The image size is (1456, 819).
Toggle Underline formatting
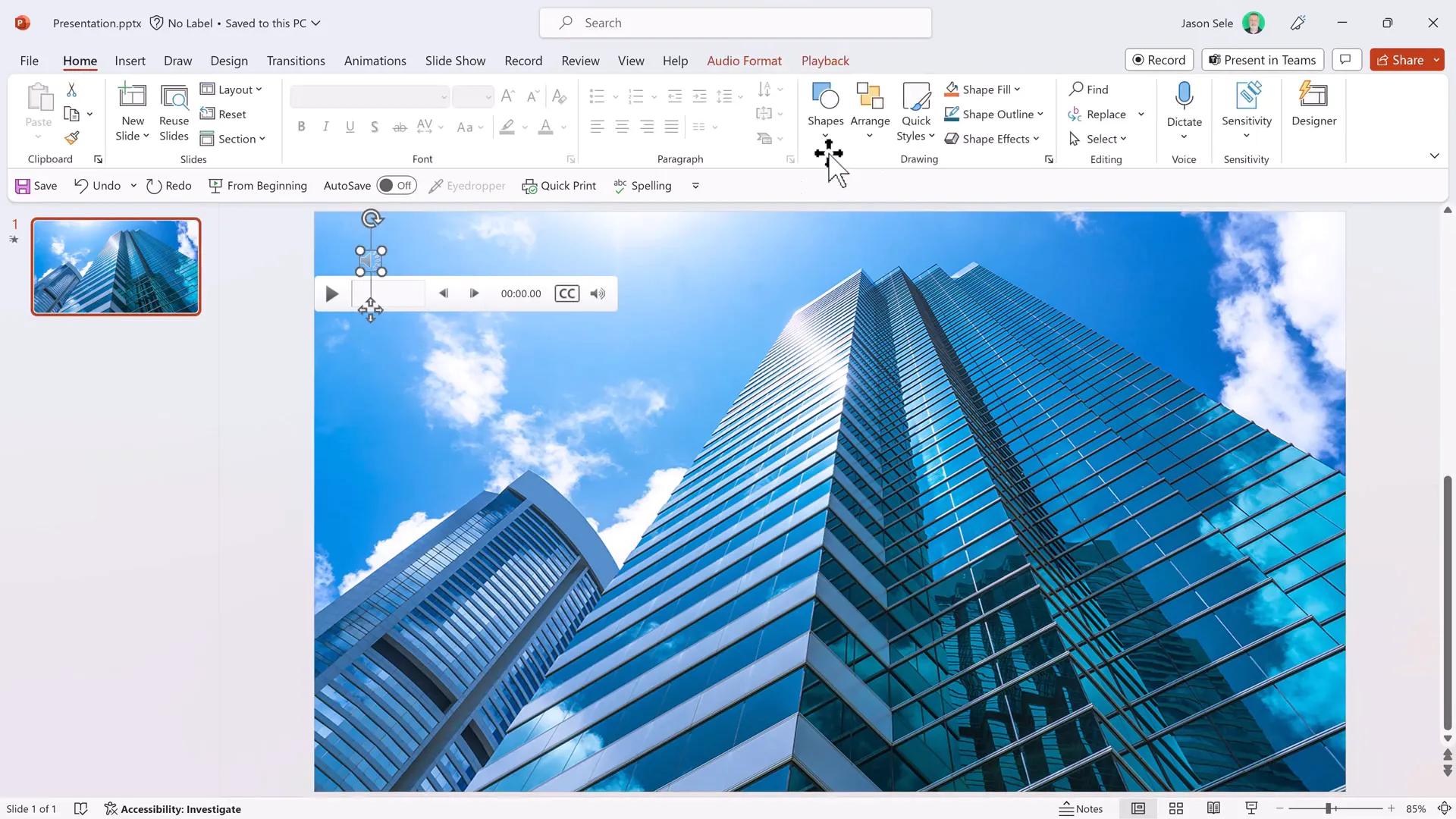[x=350, y=127]
